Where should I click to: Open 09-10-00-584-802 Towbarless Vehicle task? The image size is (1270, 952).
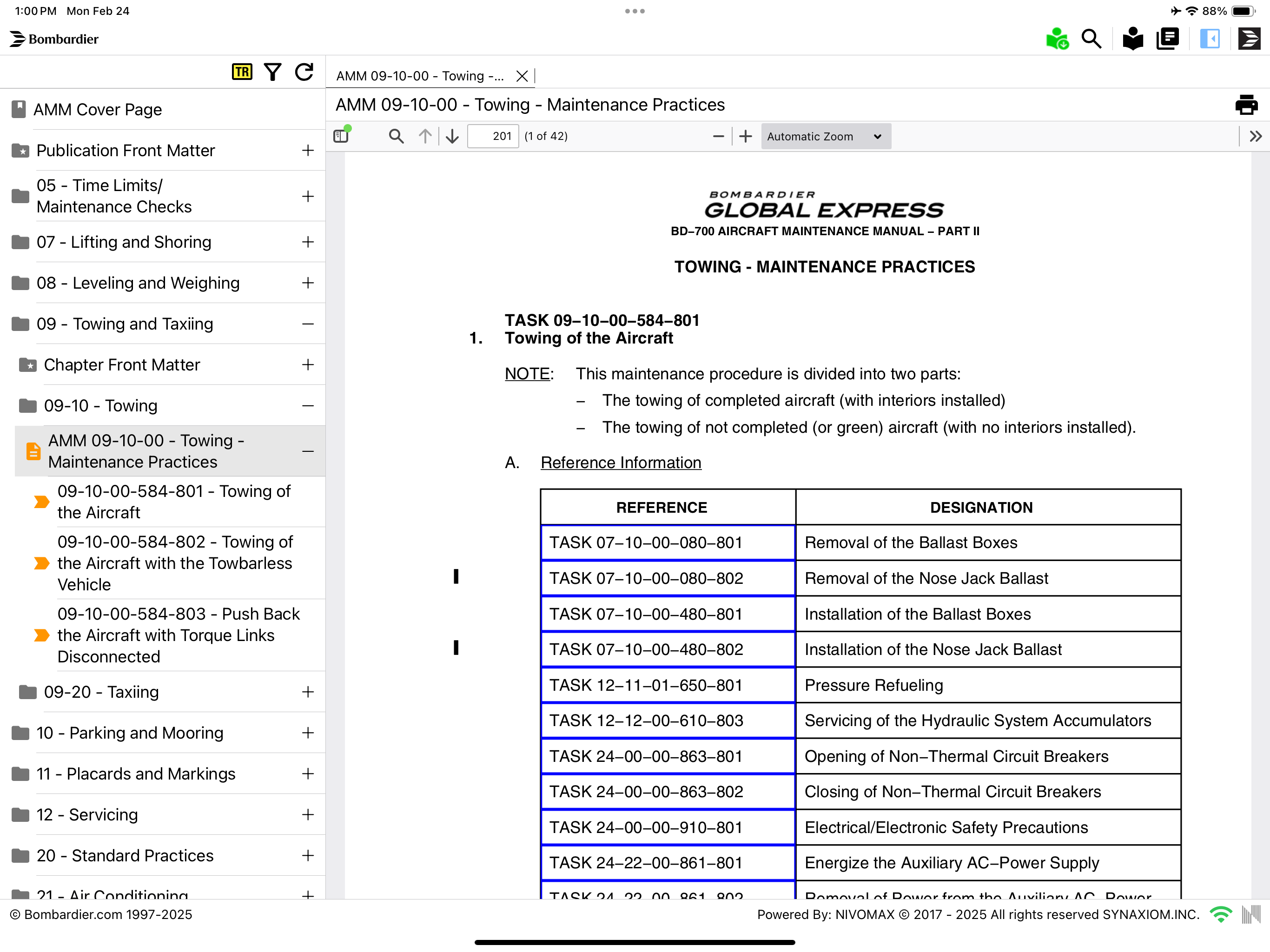pyautogui.click(x=175, y=563)
